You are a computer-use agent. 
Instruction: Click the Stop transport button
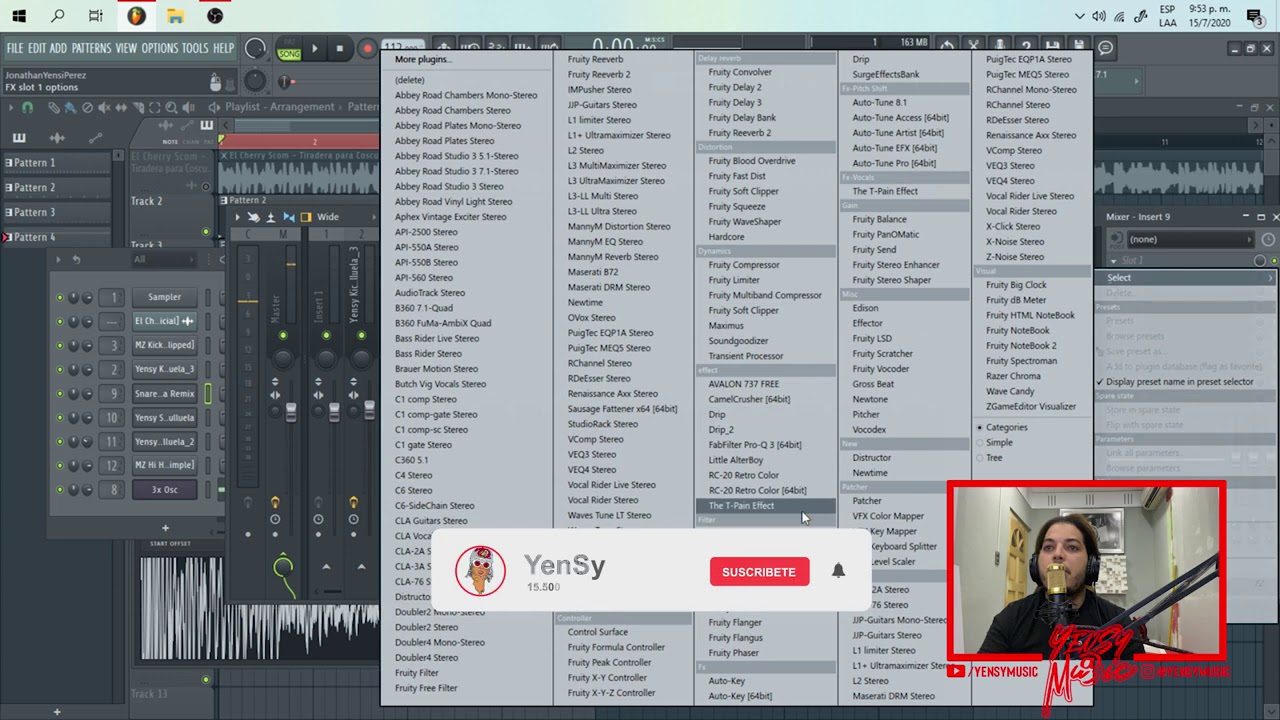340,48
